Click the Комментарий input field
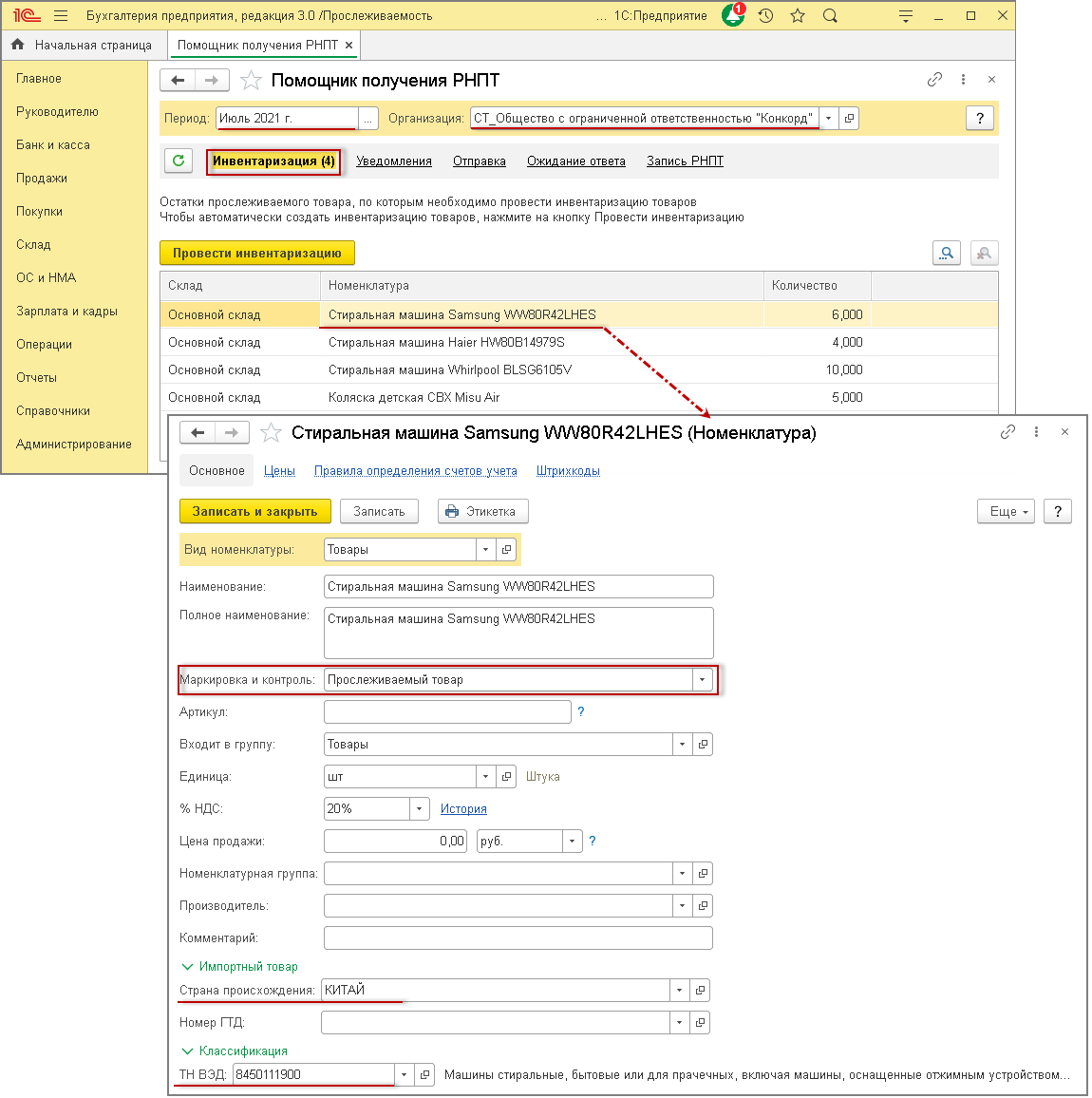The height and width of the screenshot is (1098, 1092). pyautogui.click(x=518, y=937)
